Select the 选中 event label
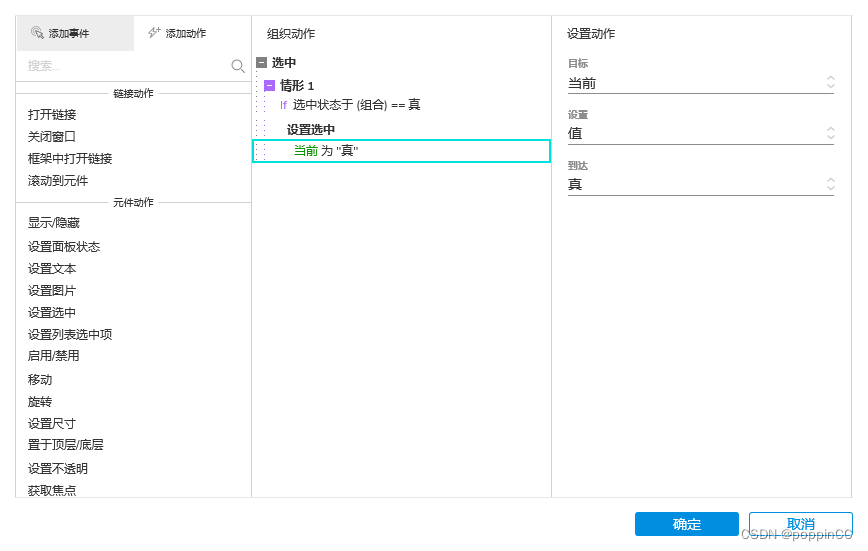The image size is (868, 551). point(283,63)
